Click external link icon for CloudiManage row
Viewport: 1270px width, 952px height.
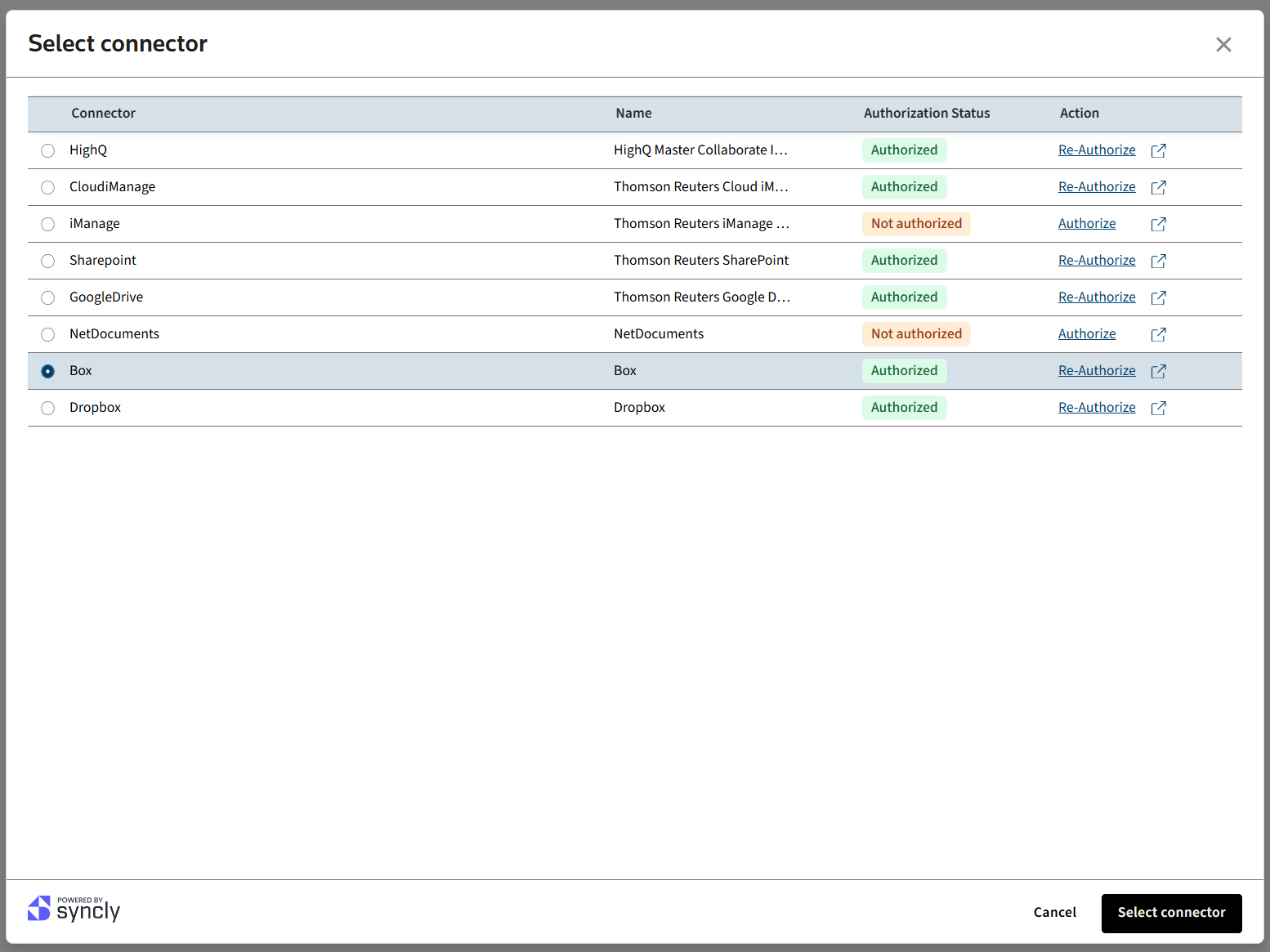(x=1158, y=187)
